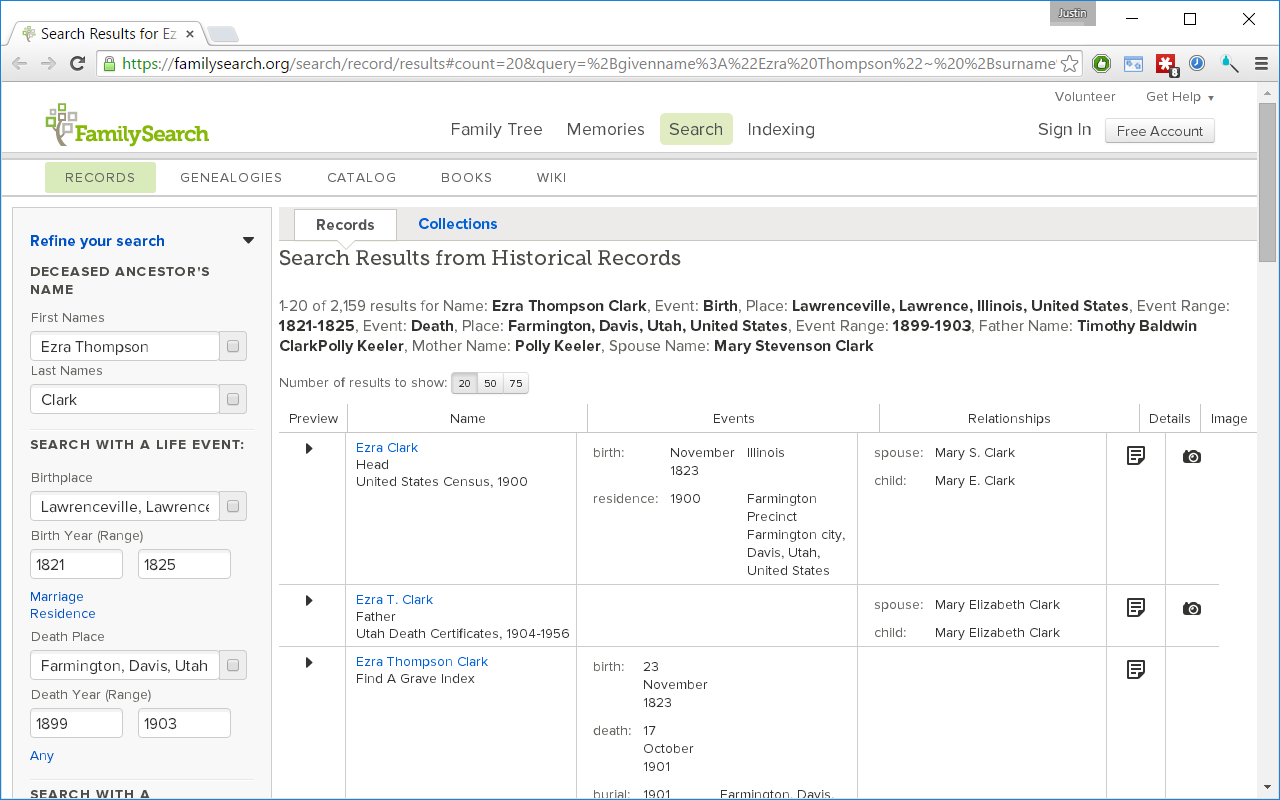The width and height of the screenshot is (1280, 800).
Task: Open the Volunteer link
Action: click(1085, 97)
